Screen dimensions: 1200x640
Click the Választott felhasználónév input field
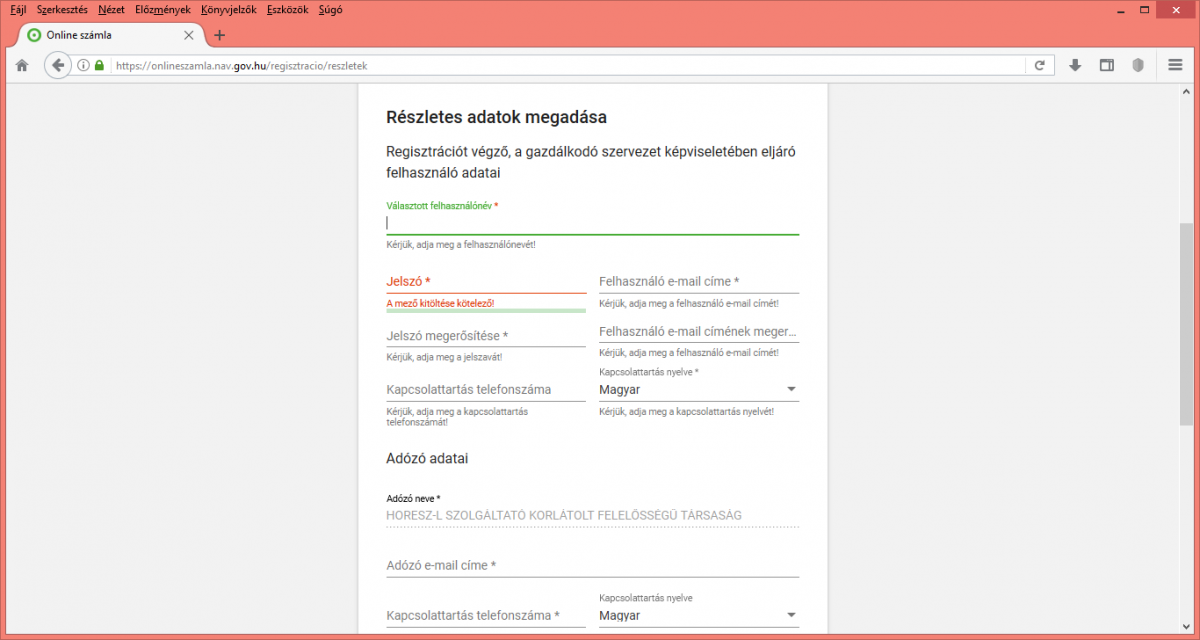[592, 223]
